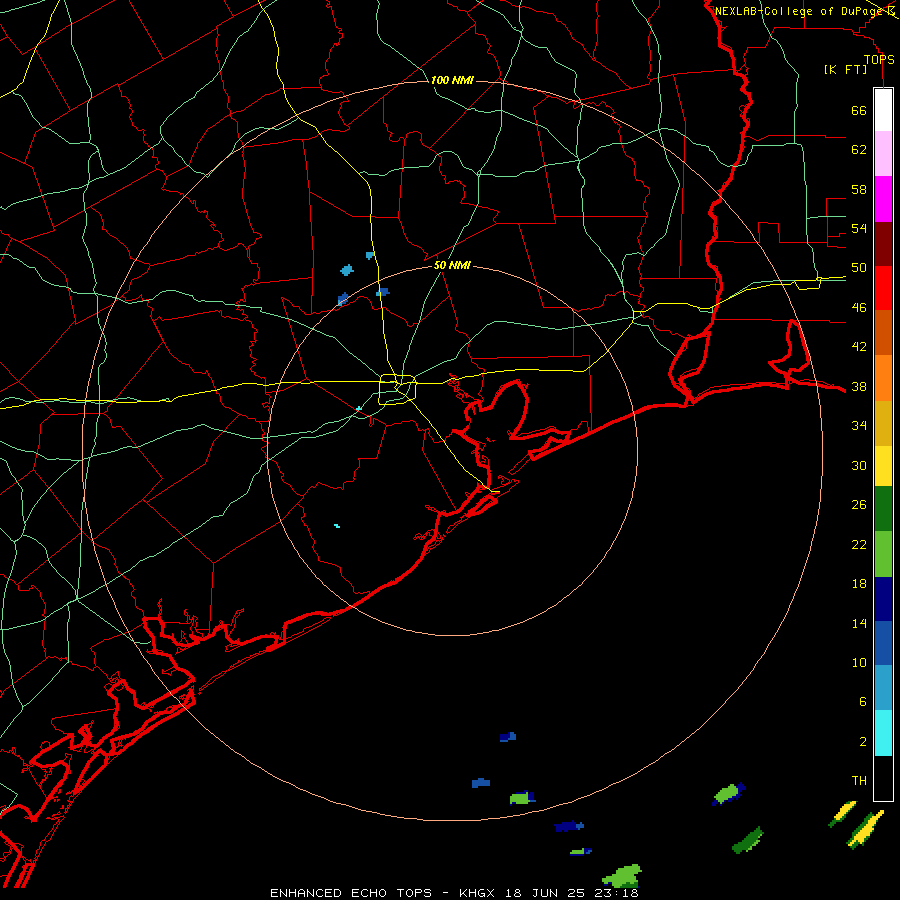
Task: Click the "23:18" time in the caption
Action: [x=616, y=893]
